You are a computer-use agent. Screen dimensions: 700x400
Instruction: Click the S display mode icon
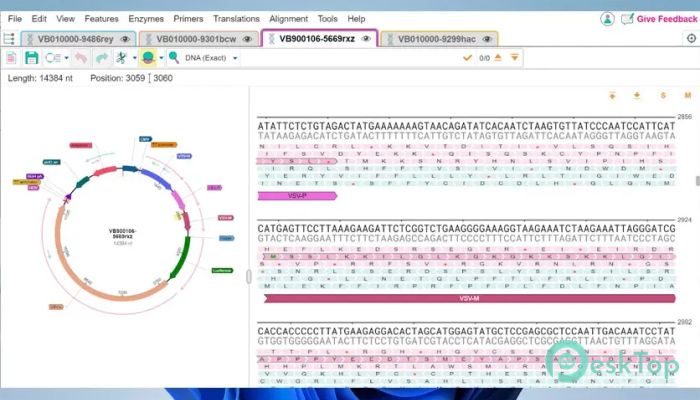click(x=663, y=96)
